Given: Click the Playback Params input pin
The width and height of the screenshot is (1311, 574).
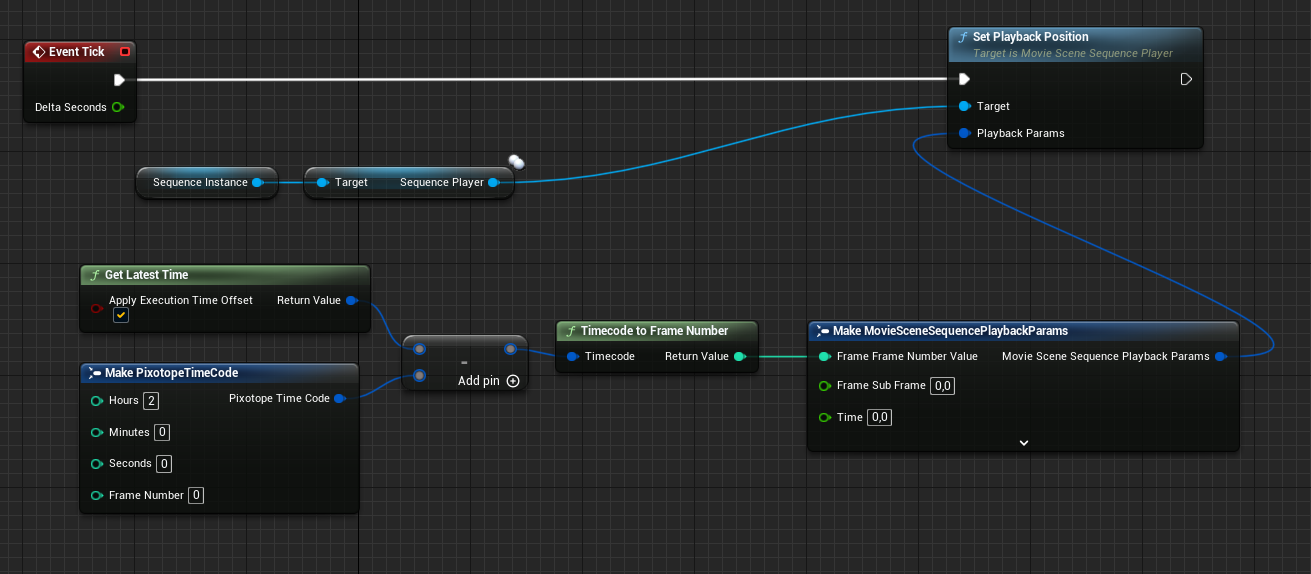Looking at the screenshot, I should [x=964, y=133].
